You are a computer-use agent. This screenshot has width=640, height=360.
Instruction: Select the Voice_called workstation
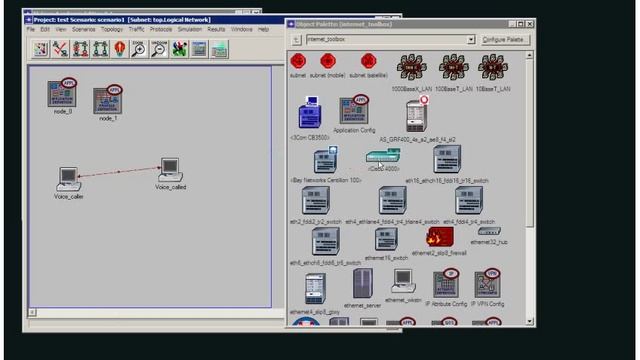[170, 169]
